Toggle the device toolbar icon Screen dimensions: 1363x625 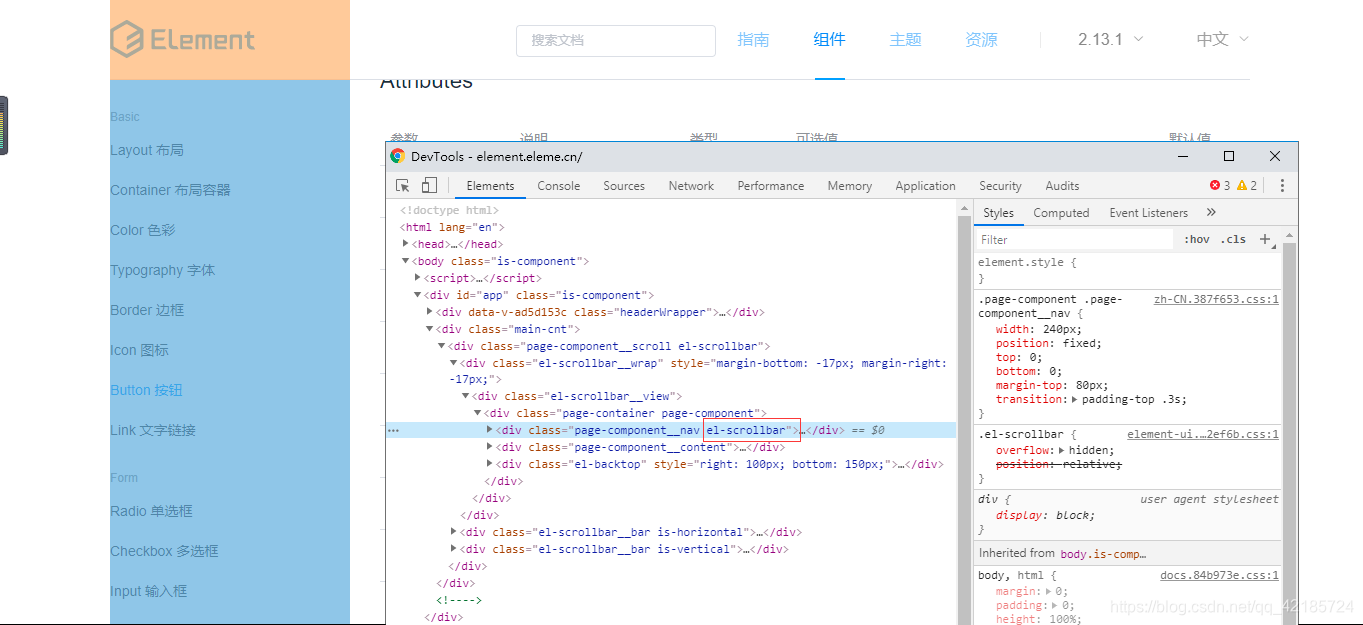pyautogui.click(x=428, y=185)
